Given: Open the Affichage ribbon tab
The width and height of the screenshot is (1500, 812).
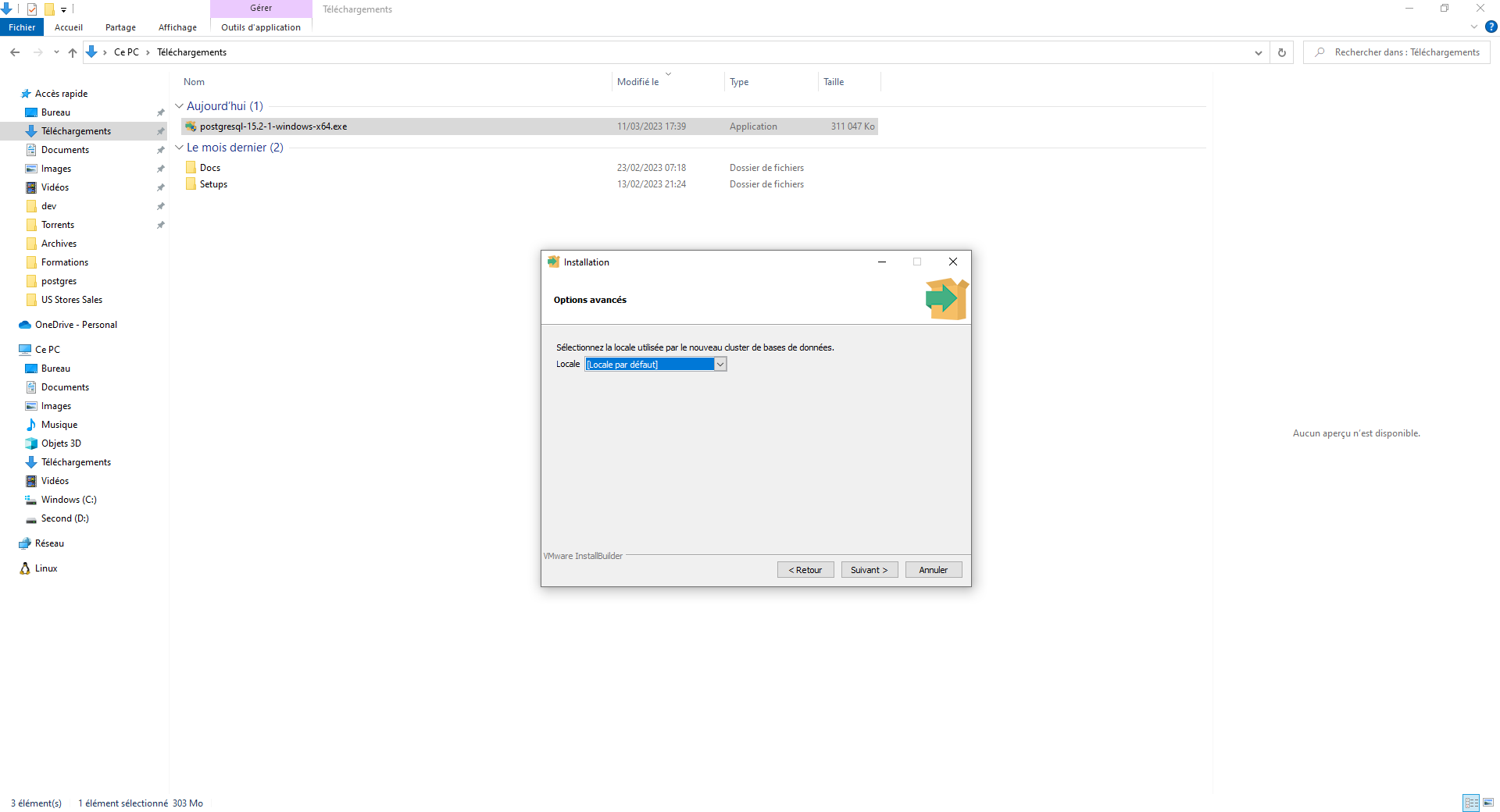Looking at the screenshot, I should click(x=177, y=27).
